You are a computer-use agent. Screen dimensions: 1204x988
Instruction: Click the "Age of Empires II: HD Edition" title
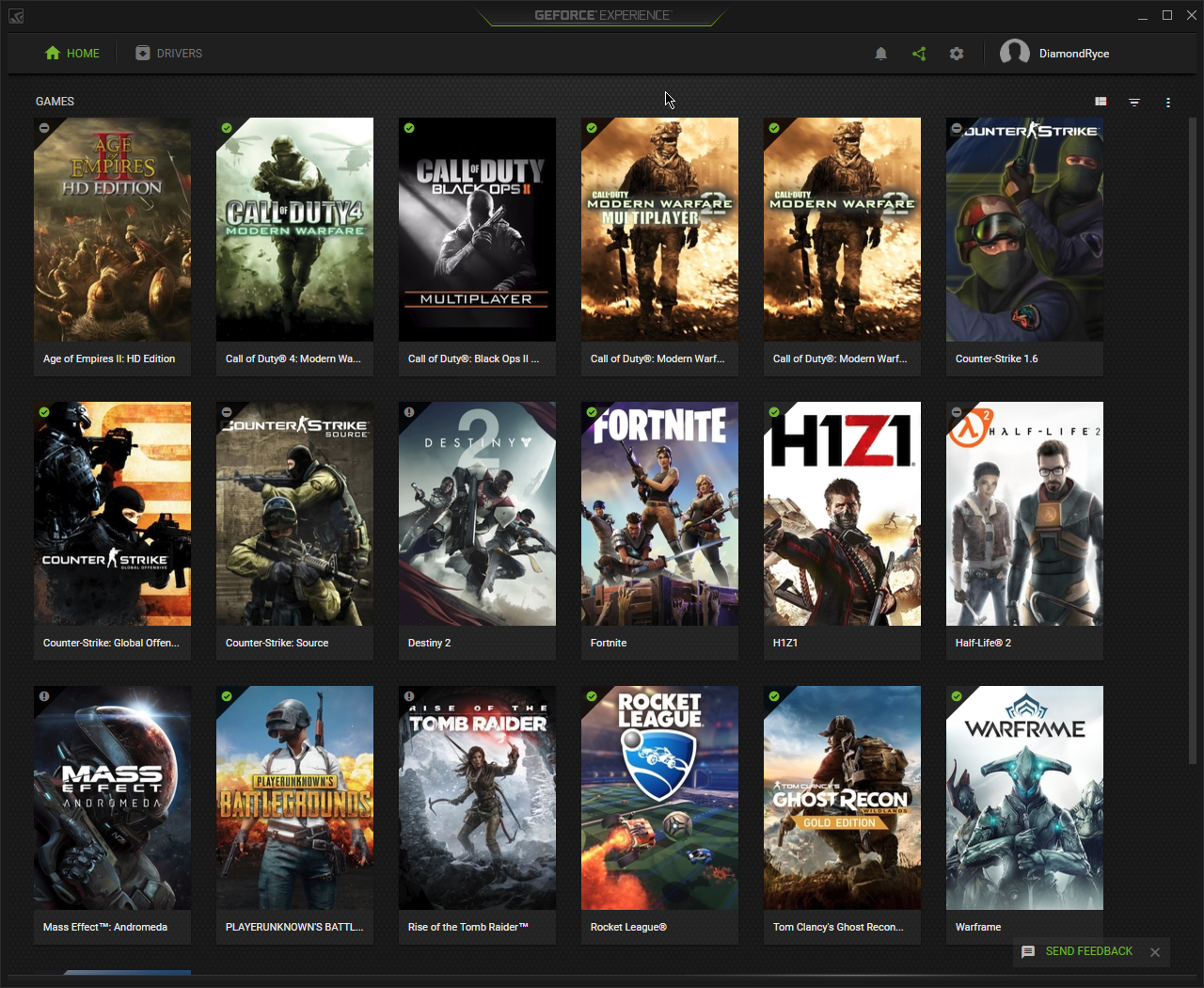(x=109, y=359)
